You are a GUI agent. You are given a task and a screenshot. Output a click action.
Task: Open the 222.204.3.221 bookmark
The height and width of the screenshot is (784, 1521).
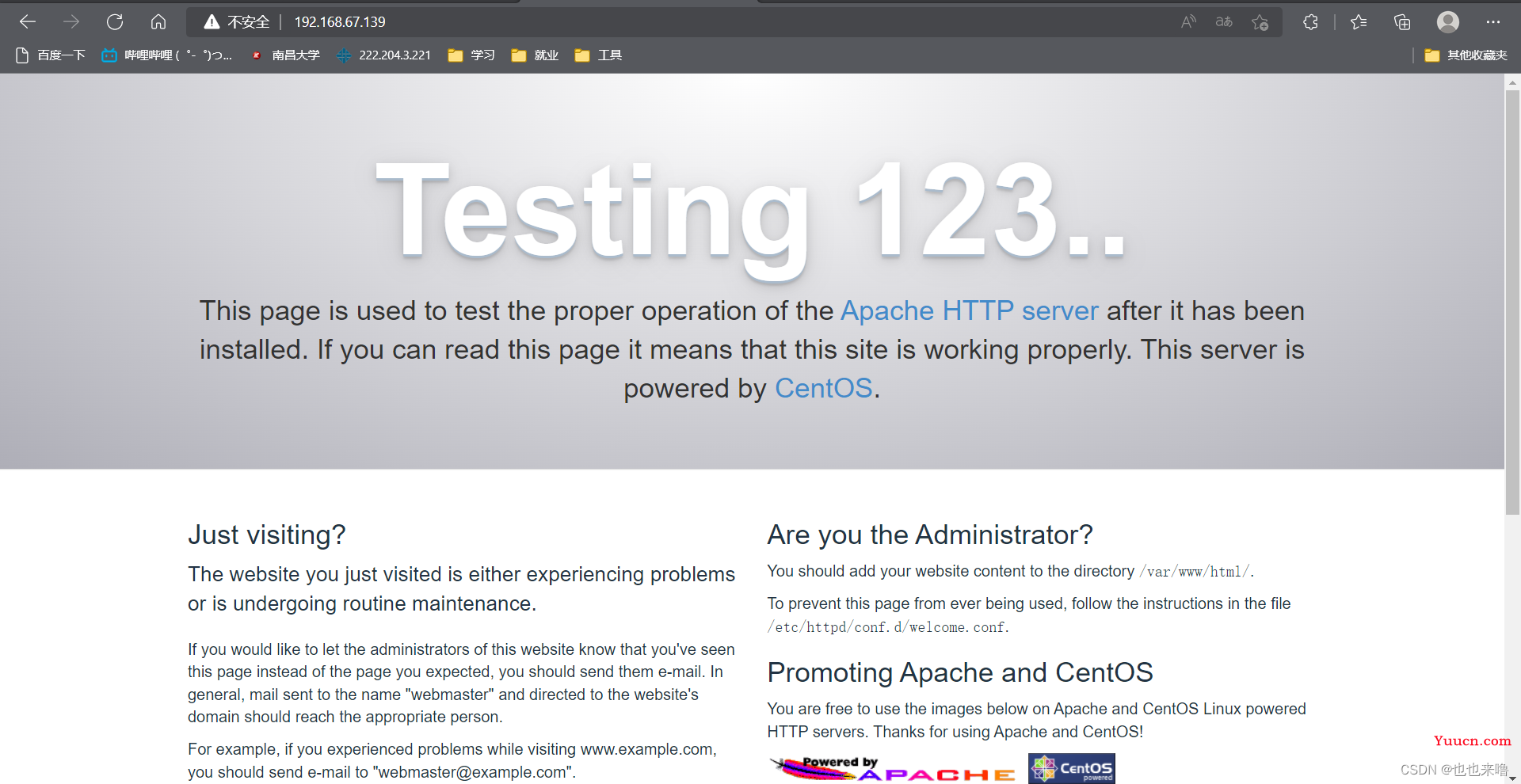tap(384, 55)
